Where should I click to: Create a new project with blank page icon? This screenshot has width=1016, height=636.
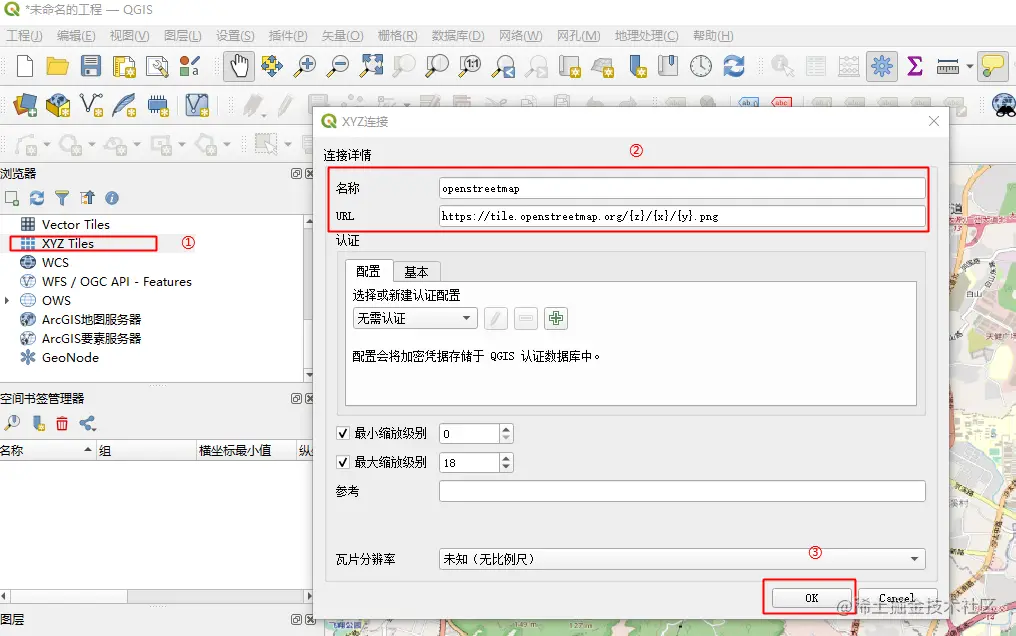[25, 66]
